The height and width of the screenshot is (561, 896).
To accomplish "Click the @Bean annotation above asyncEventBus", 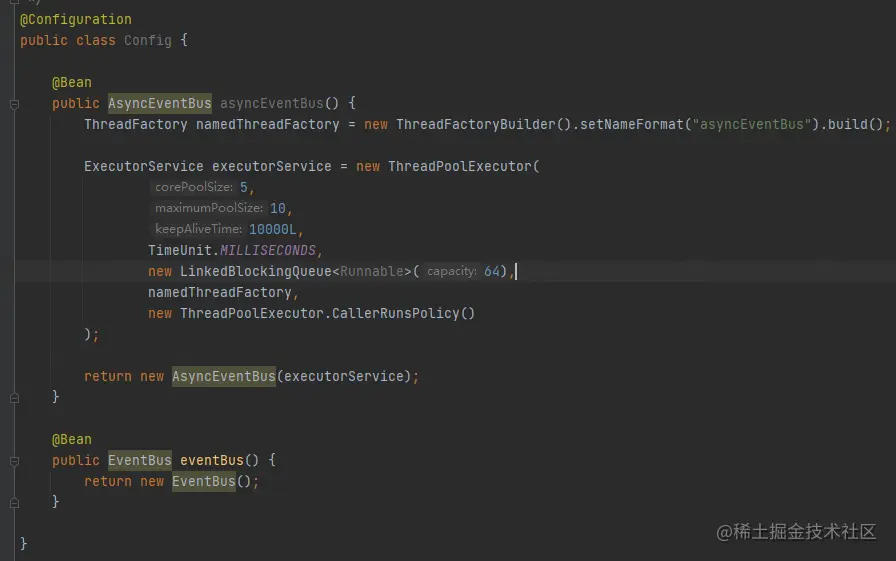I will click(72, 82).
